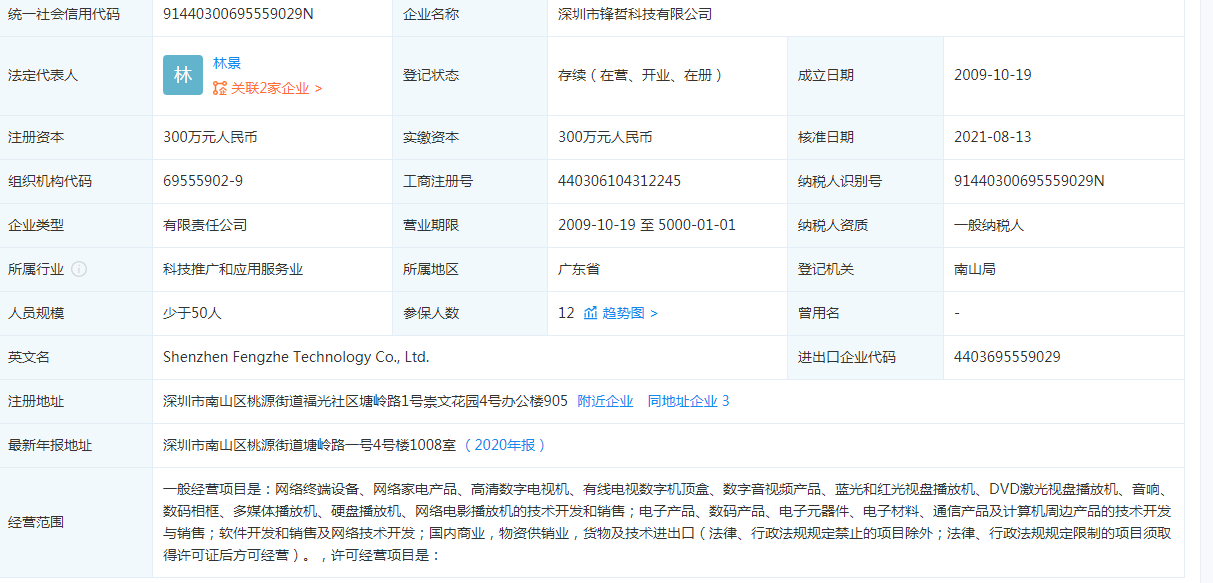Click enterprise type 有限责任公司
The image size is (1213, 583).
tap(205, 225)
